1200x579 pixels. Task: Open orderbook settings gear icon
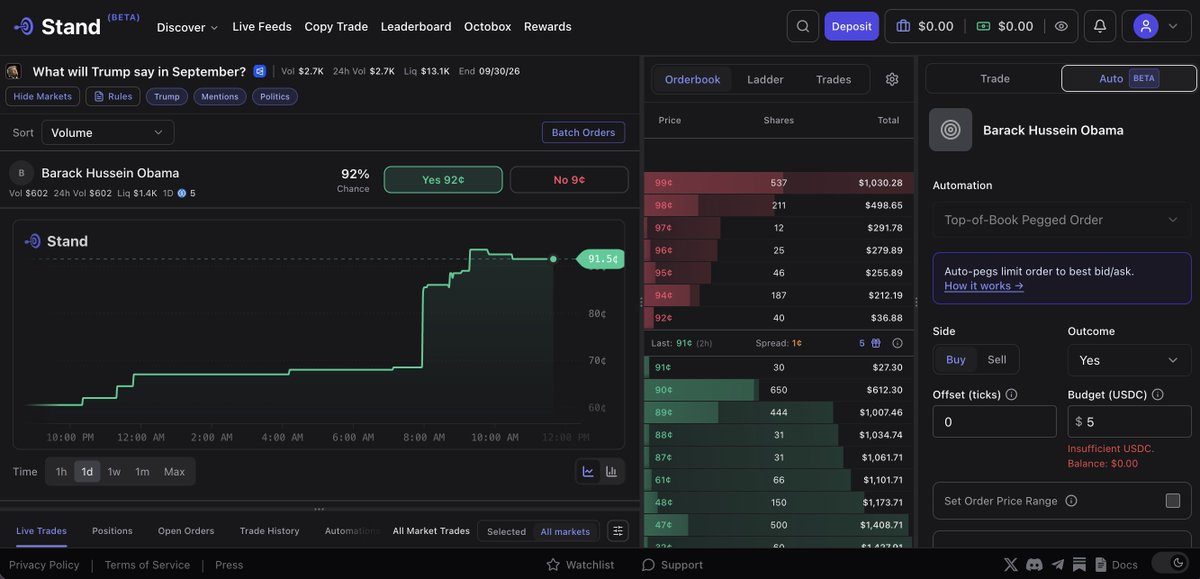tap(892, 79)
